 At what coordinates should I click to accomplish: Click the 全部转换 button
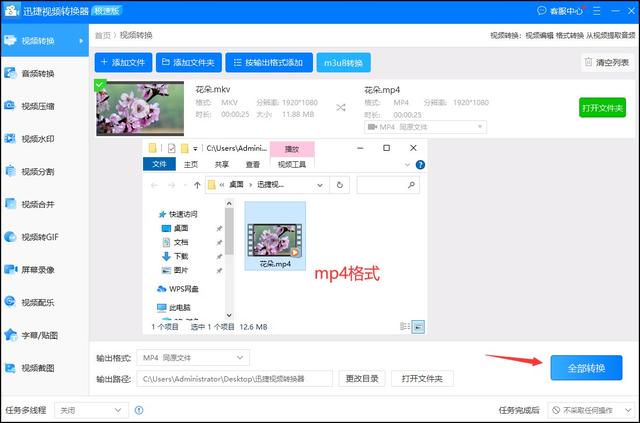coord(586,368)
